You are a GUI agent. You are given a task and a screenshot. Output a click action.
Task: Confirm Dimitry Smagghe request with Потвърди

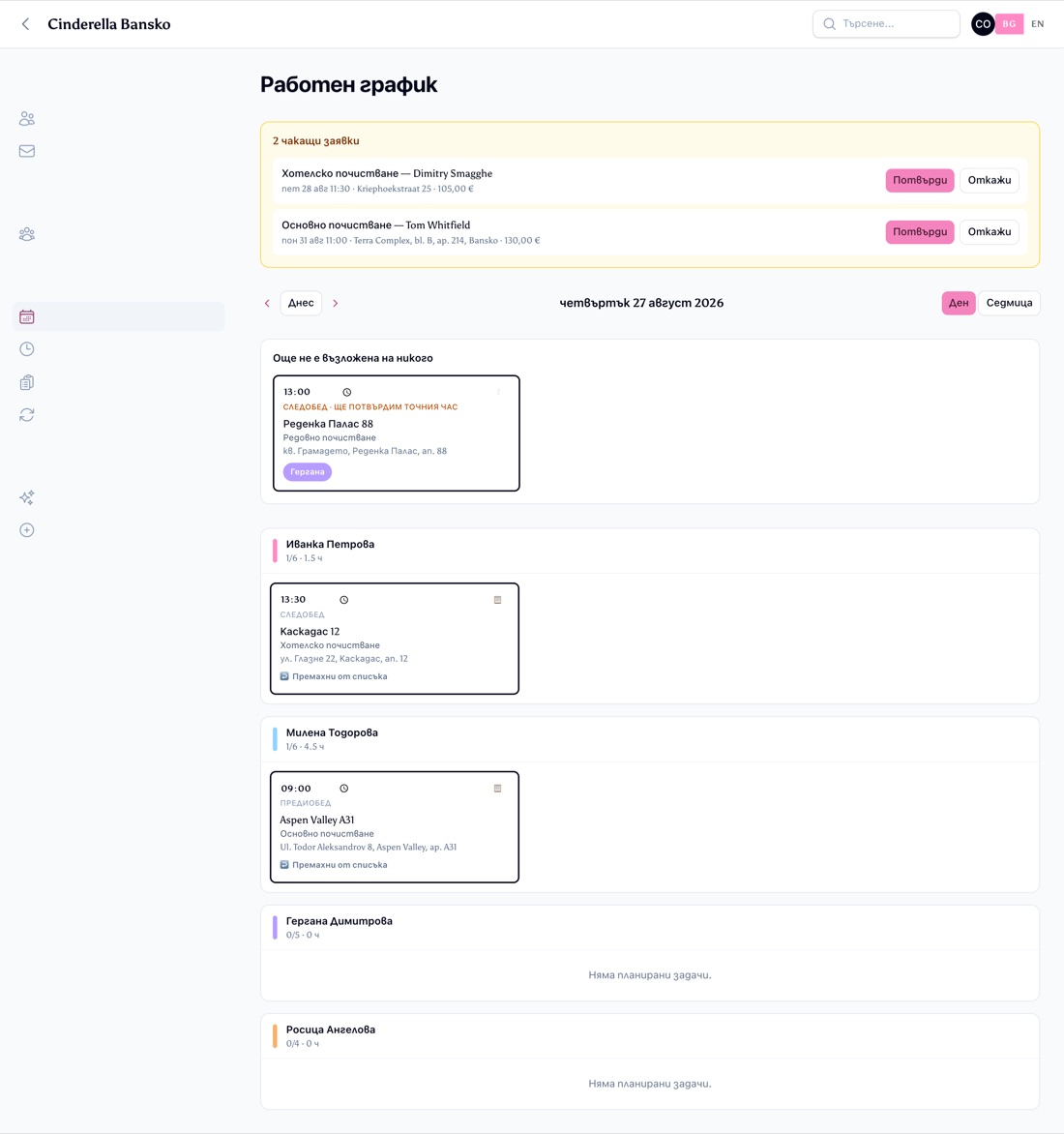click(920, 180)
